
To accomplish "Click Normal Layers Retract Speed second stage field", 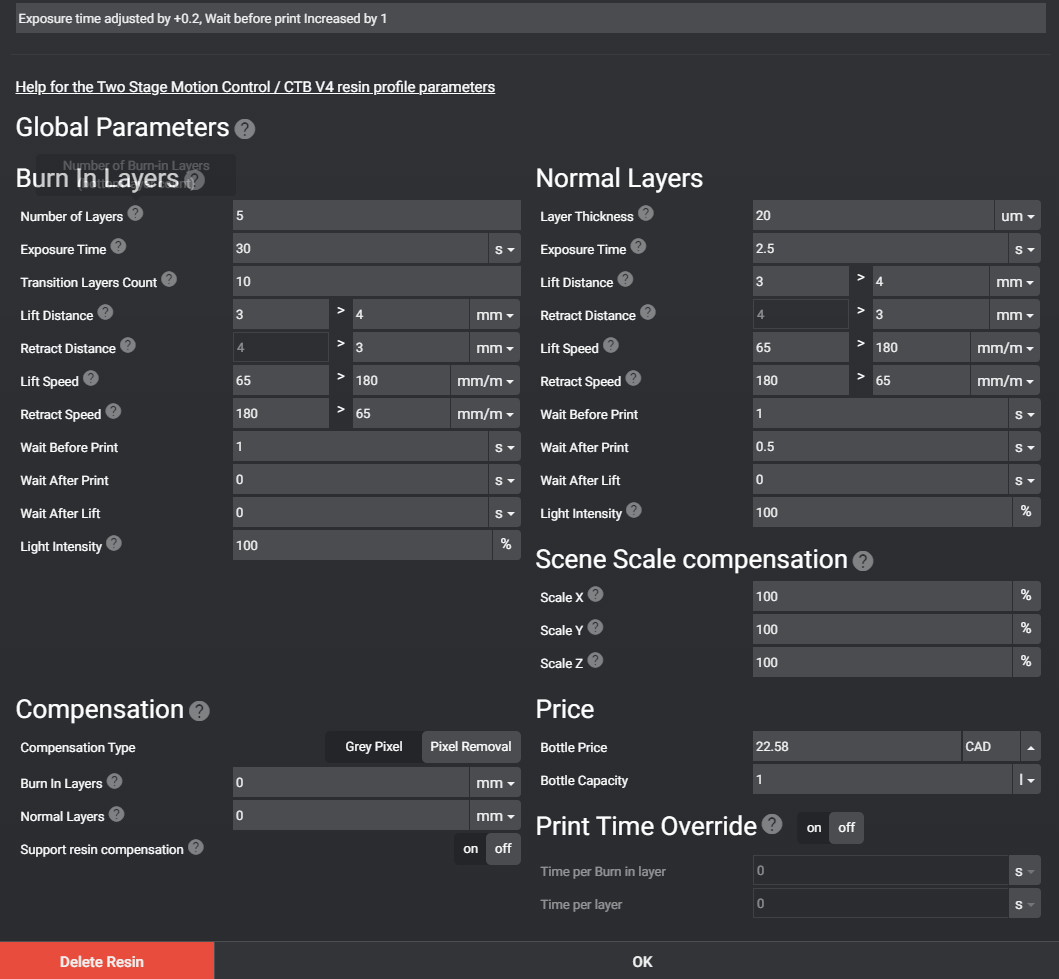I will [x=921, y=381].
